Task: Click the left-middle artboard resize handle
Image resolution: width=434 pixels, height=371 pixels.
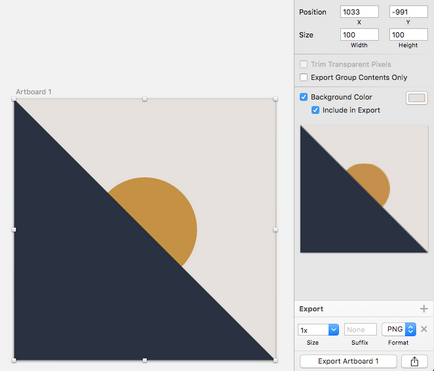Action: click(x=14, y=230)
